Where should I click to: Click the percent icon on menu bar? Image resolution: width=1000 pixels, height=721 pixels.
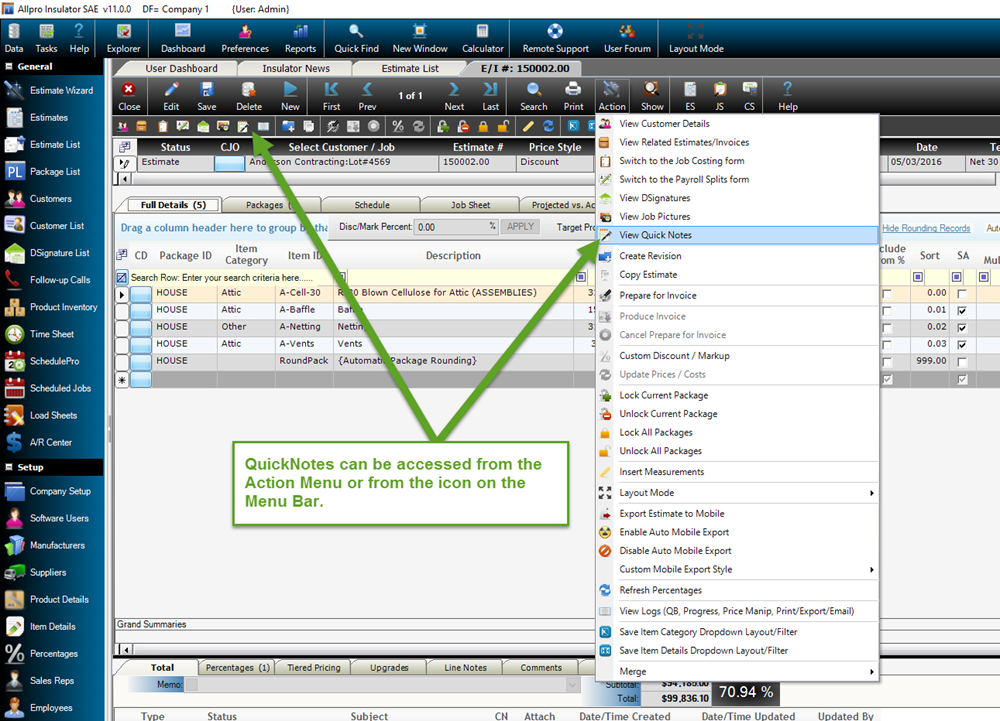398,126
